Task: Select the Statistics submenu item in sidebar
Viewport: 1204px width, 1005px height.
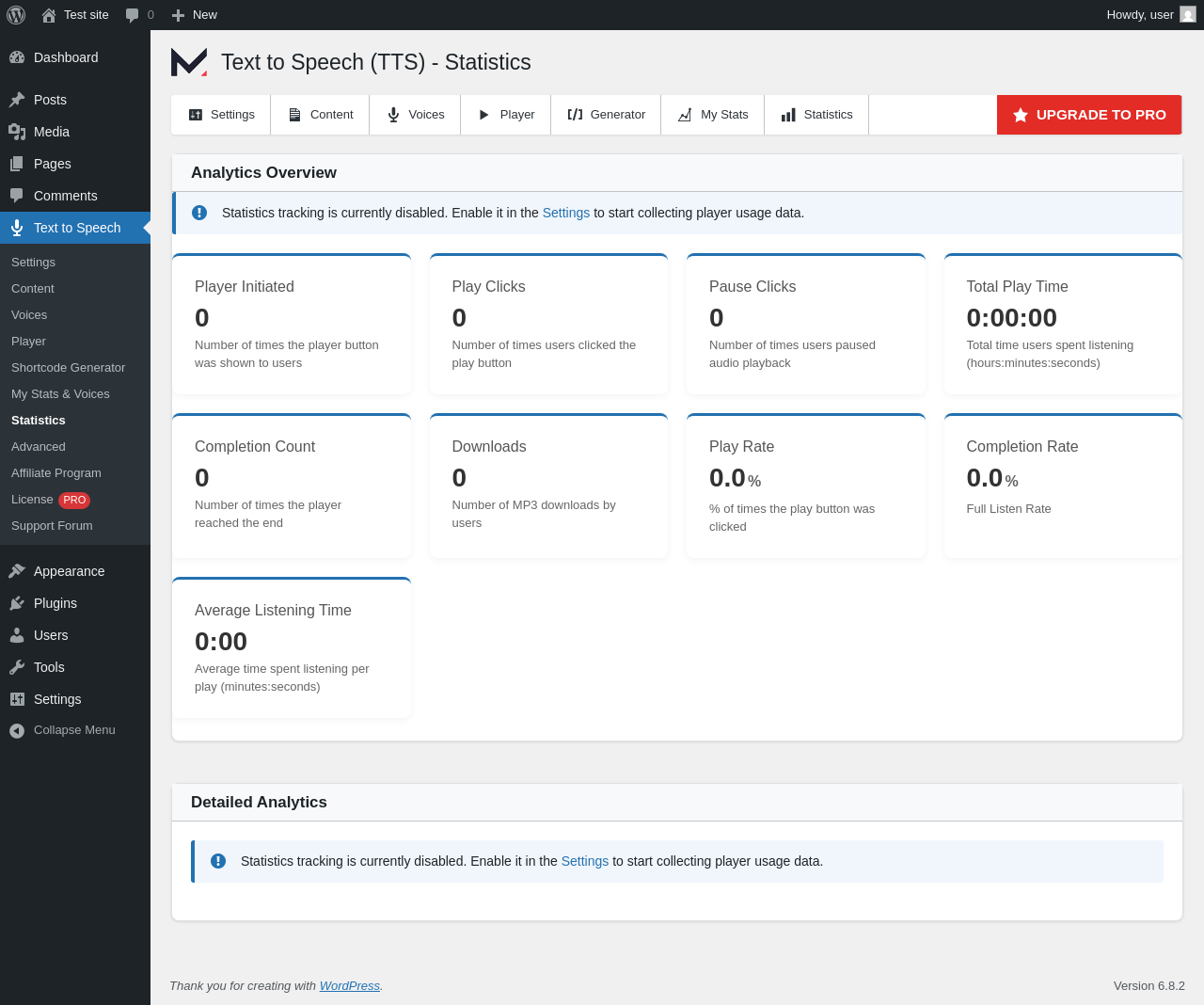Action: (x=39, y=421)
